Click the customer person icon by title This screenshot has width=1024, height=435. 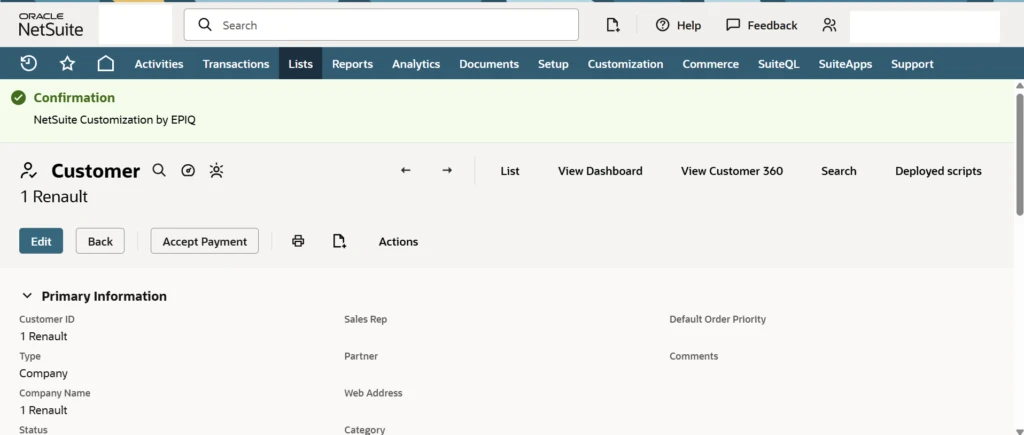pyautogui.click(x=28, y=171)
